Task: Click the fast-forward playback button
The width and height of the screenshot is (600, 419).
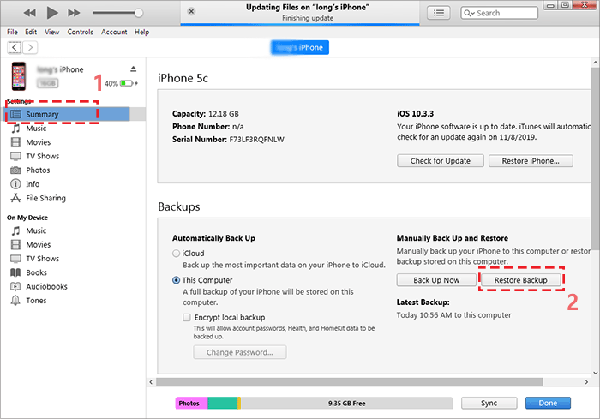Action: tap(74, 13)
